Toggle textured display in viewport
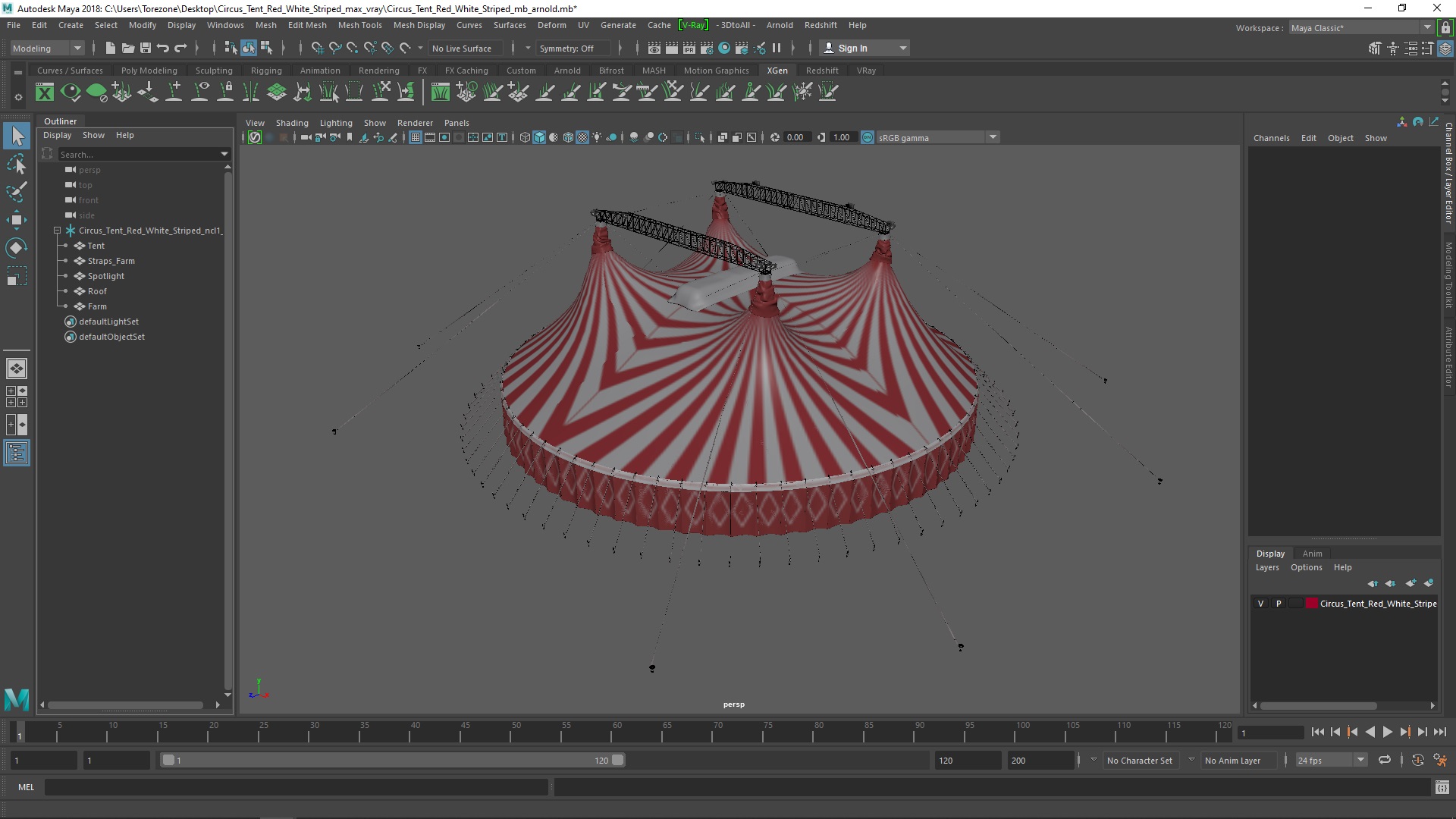Screen dimensions: 1456x819 tap(582, 137)
